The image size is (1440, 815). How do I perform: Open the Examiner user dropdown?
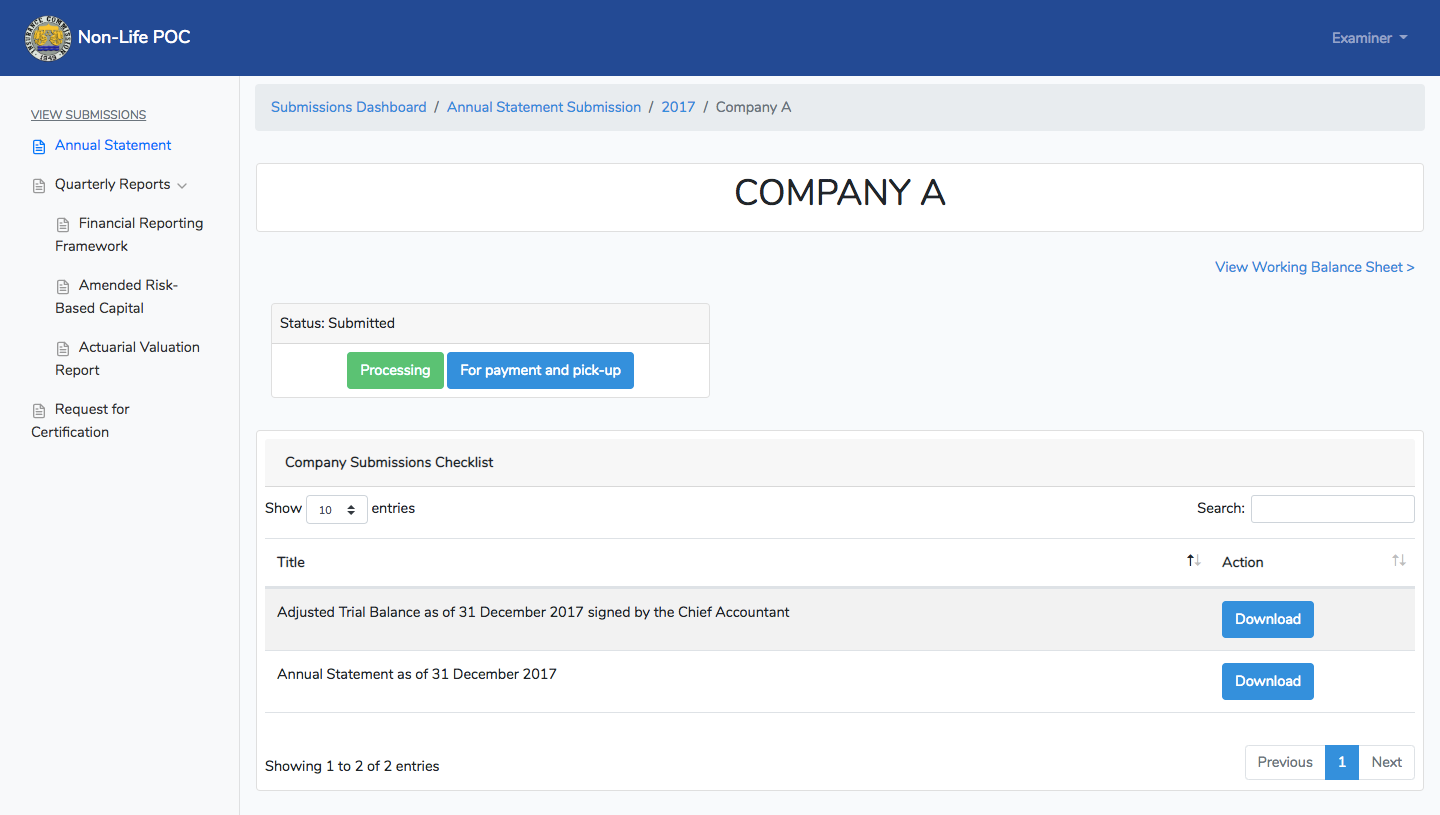pyautogui.click(x=1369, y=38)
